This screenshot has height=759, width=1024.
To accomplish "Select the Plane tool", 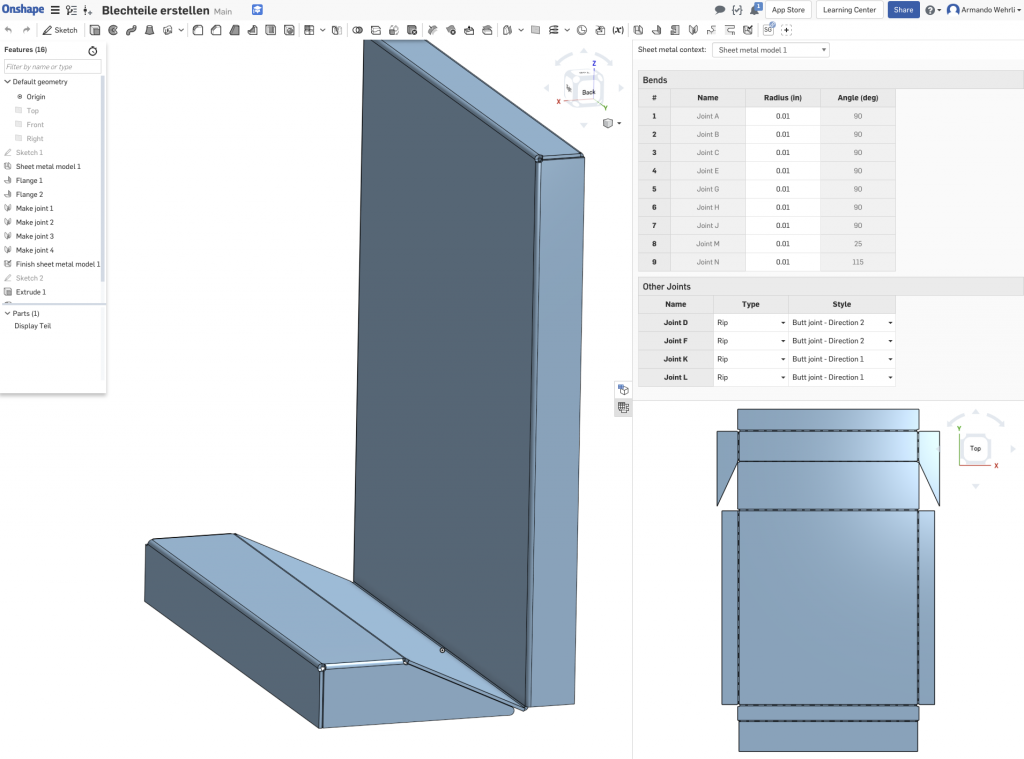I will 536,30.
